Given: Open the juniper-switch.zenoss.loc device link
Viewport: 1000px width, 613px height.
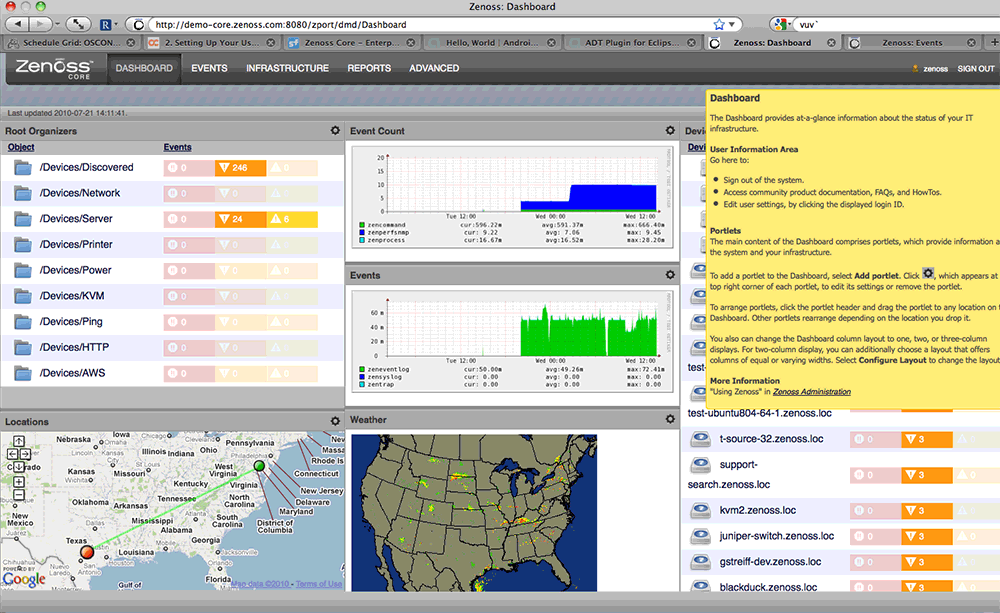Looking at the screenshot, I should 777,536.
